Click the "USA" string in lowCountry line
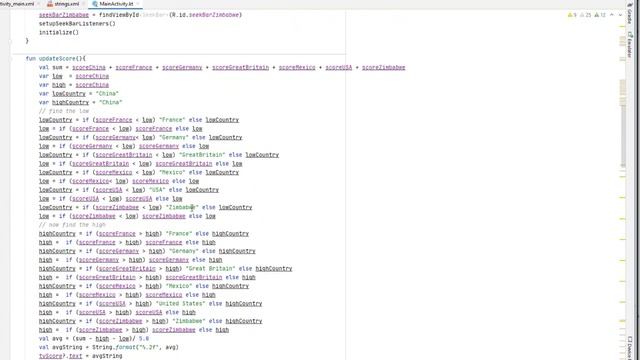The height and width of the screenshot is (360, 640). point(157,190)
